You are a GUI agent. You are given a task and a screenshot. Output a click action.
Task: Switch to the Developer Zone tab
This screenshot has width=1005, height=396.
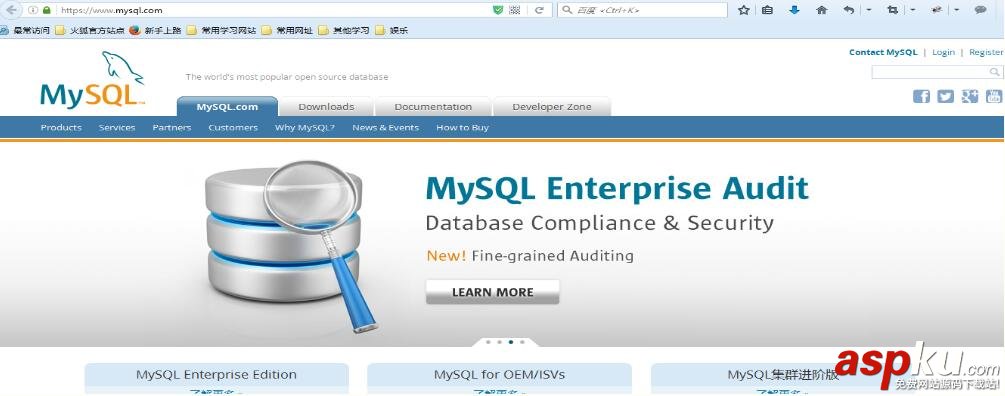(552, 106)
